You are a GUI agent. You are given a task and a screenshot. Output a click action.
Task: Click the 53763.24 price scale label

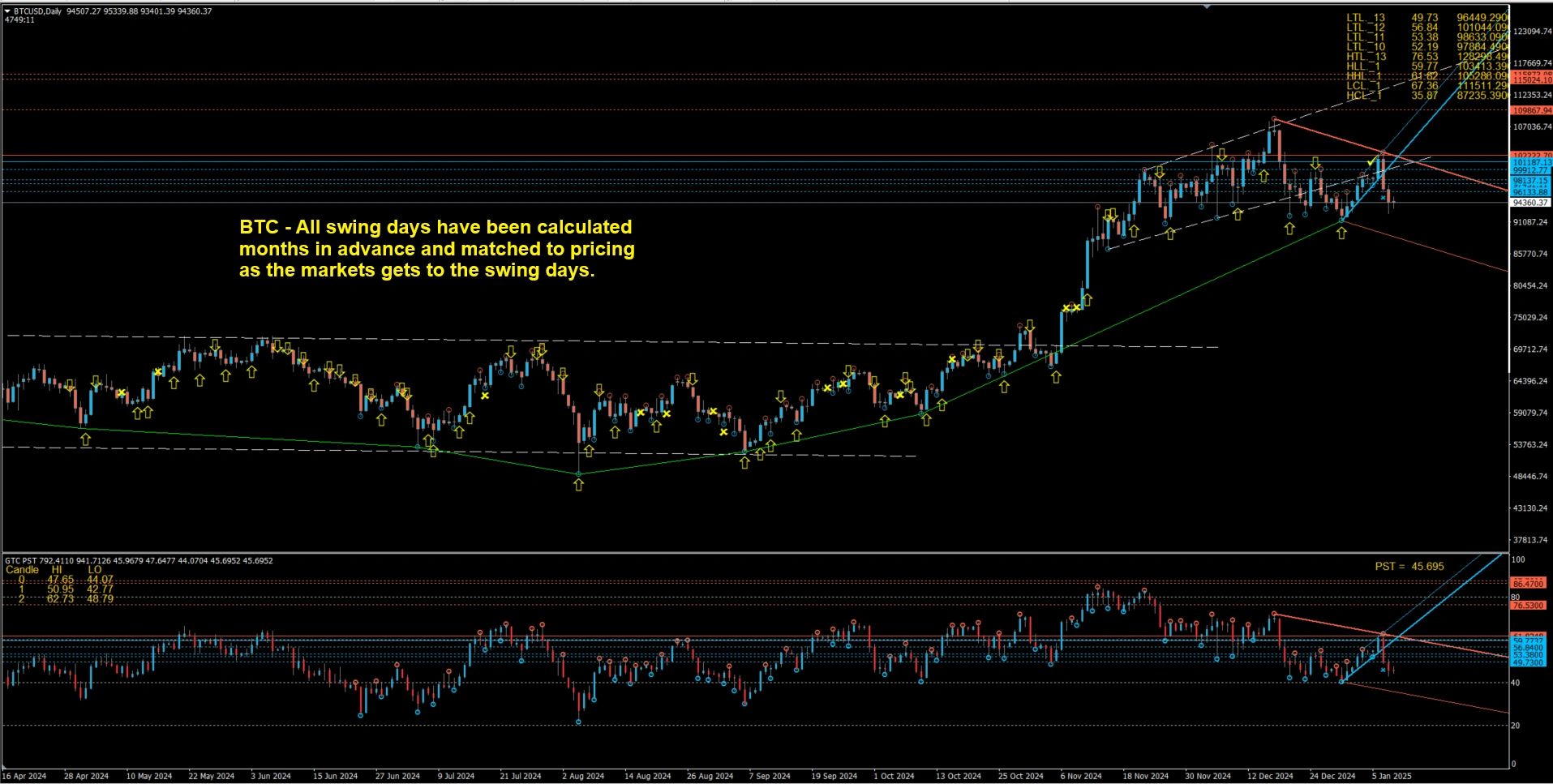tap(1532, 444)
